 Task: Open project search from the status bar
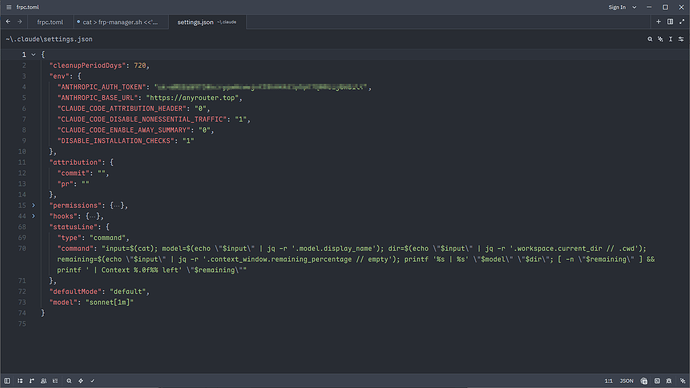click(x=69, y=381)
